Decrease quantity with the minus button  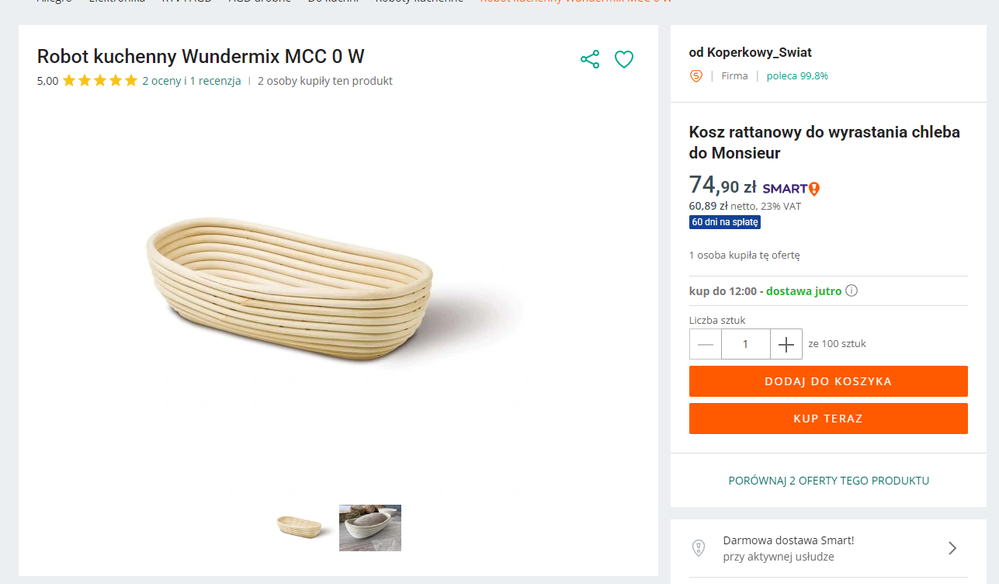706,344
